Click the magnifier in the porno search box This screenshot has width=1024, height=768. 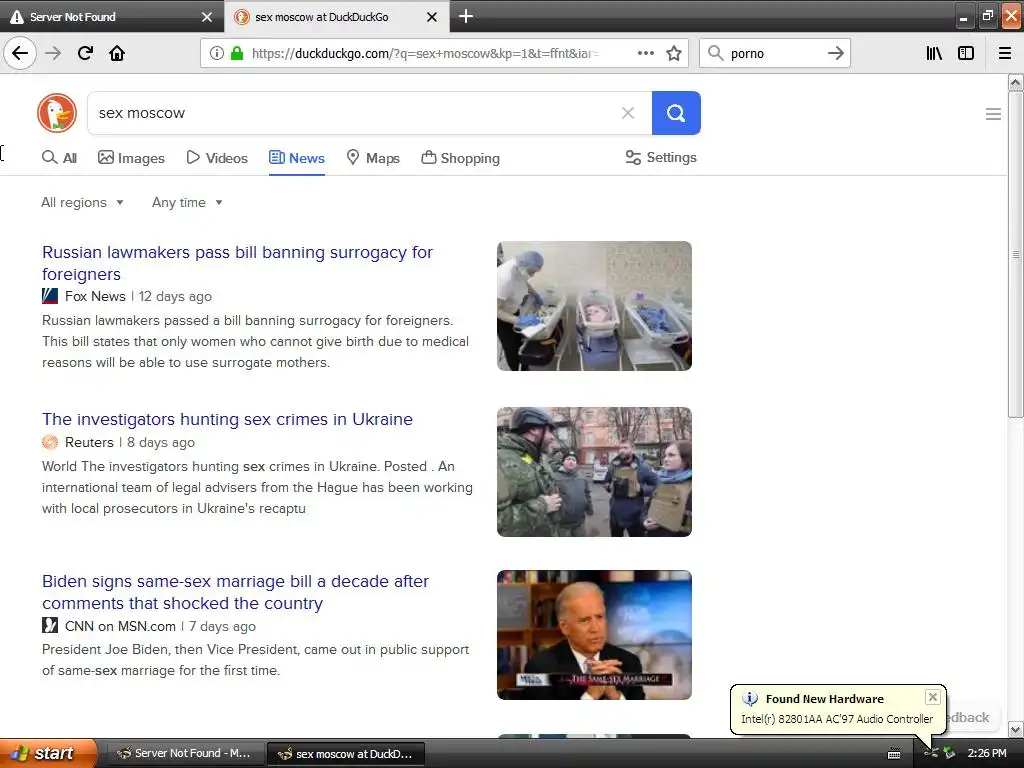point(716,53)
